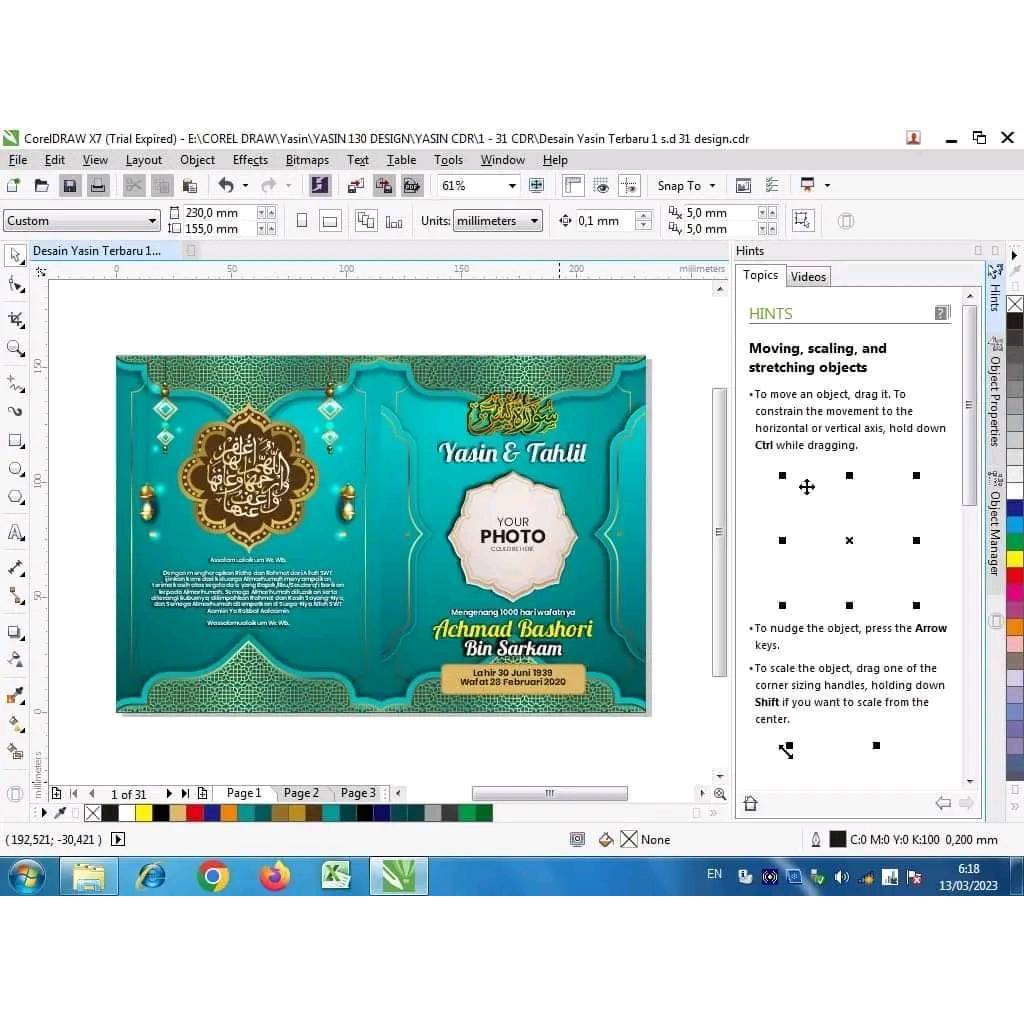Expand the application launcher dropdown arrow

pos(827,185)
